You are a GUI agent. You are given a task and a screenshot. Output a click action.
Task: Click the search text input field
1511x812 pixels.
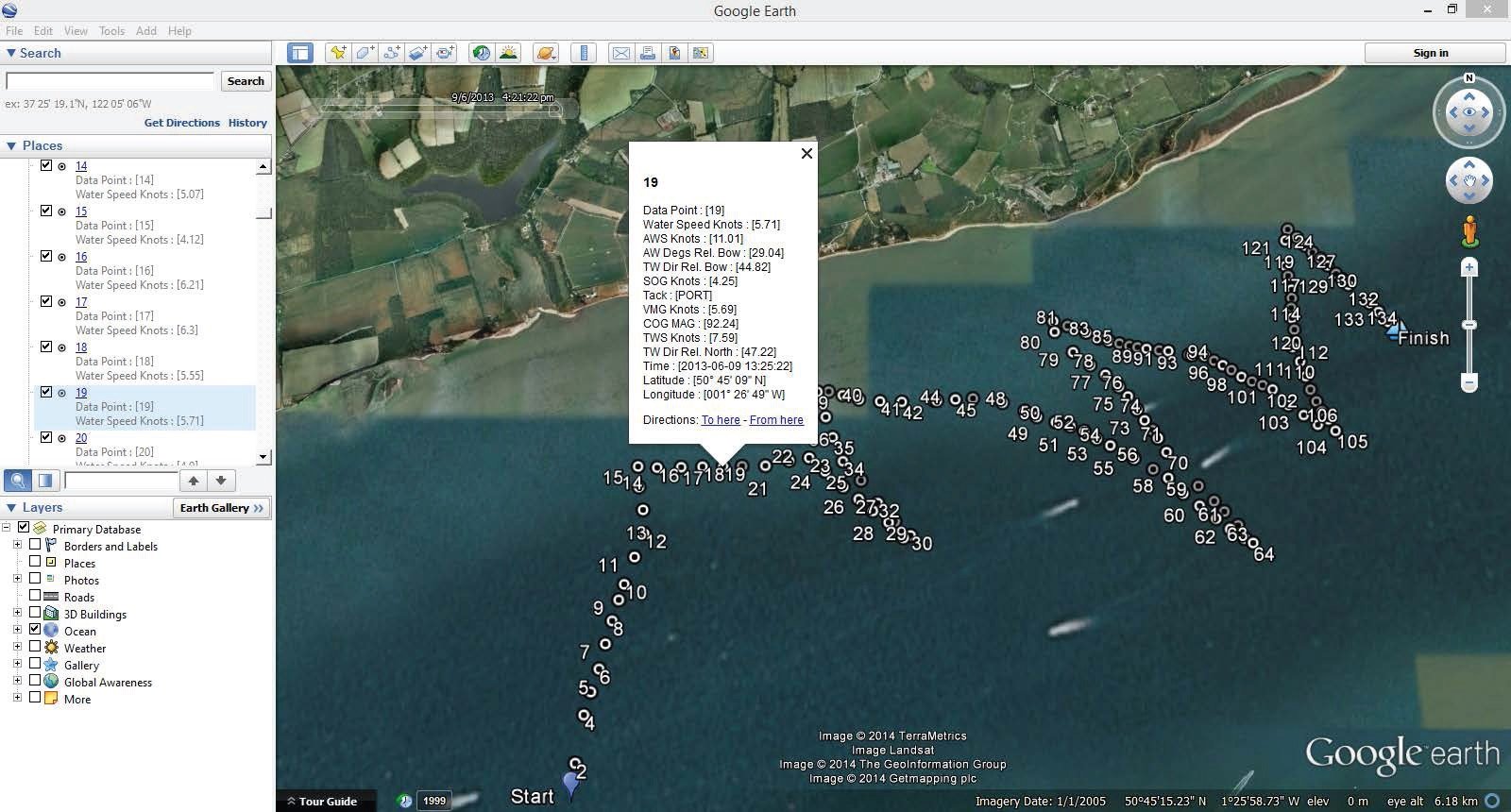[110, 81]
